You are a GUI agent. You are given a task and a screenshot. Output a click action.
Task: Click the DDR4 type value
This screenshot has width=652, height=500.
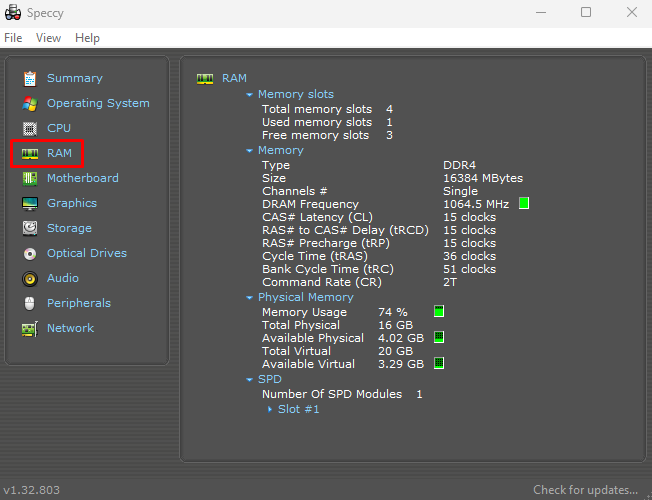click(459, 165)
